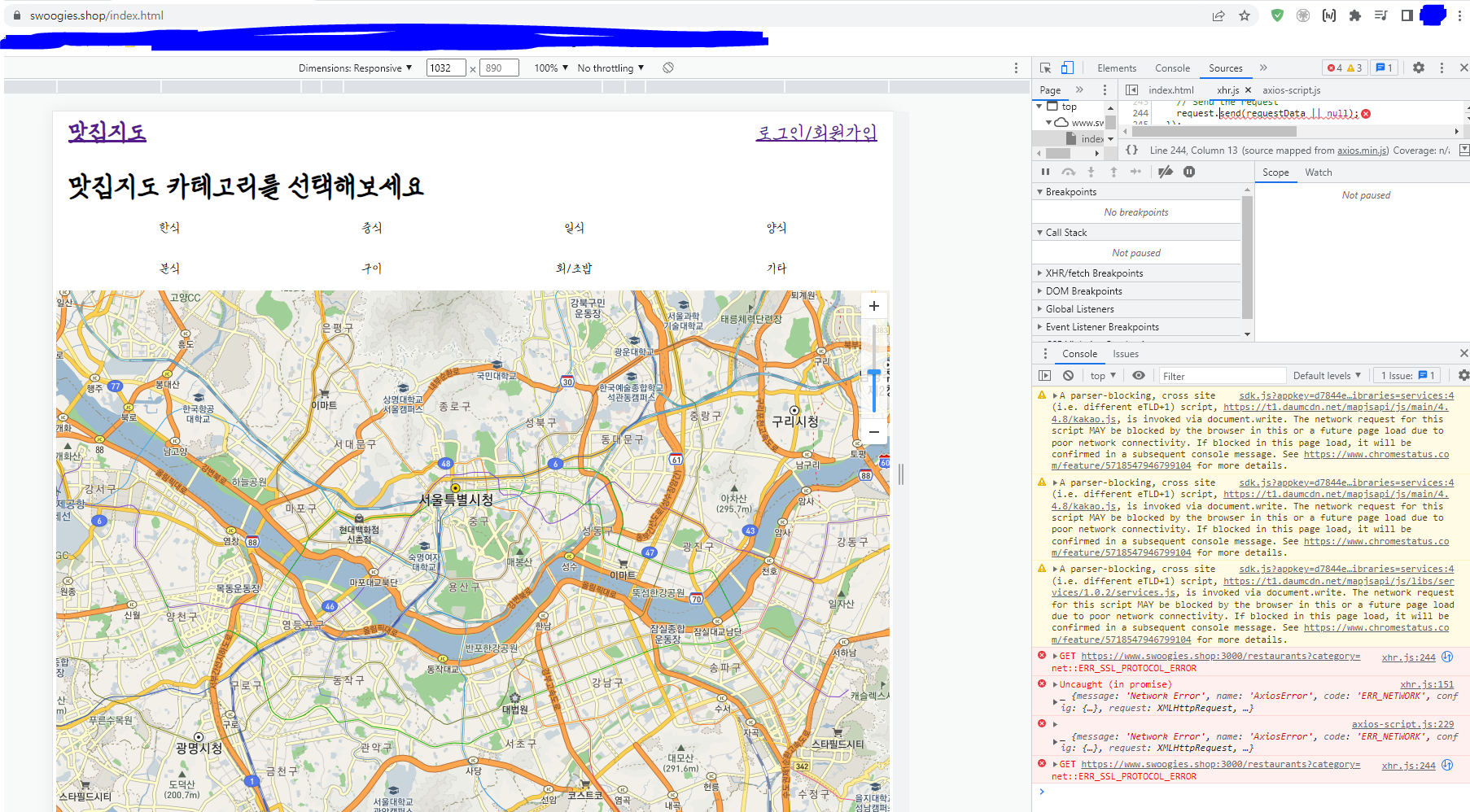
Task: Open console settings gear icon
Action: (x=1463, y=375)
